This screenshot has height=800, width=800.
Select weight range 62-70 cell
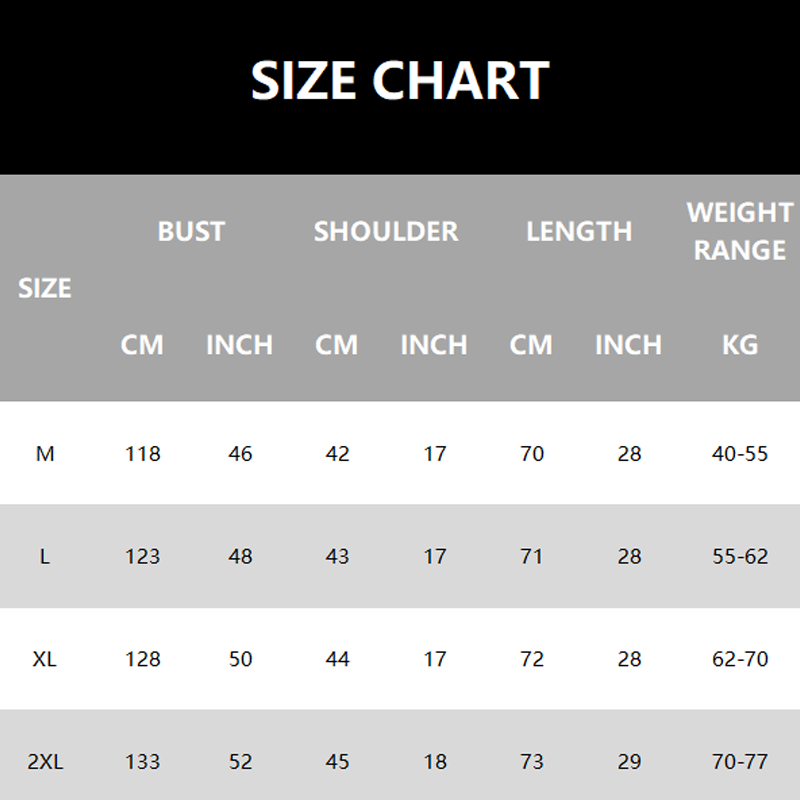point(740,659)
